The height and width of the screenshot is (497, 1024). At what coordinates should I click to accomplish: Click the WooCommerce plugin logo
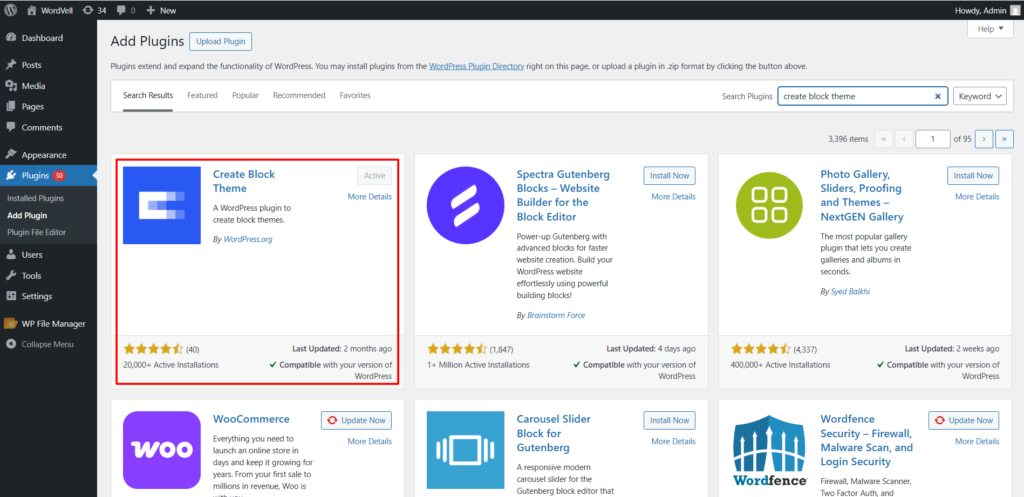[x=162, y=450]
